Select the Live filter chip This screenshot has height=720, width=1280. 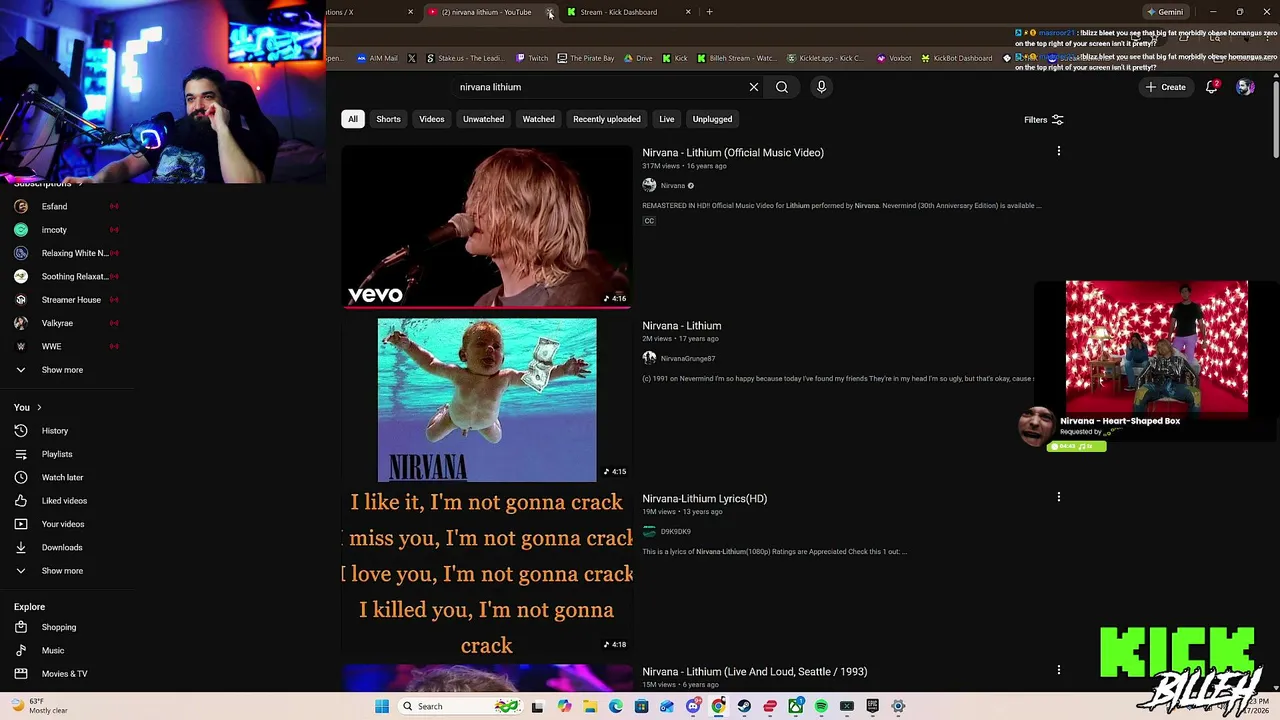point(666,119)
